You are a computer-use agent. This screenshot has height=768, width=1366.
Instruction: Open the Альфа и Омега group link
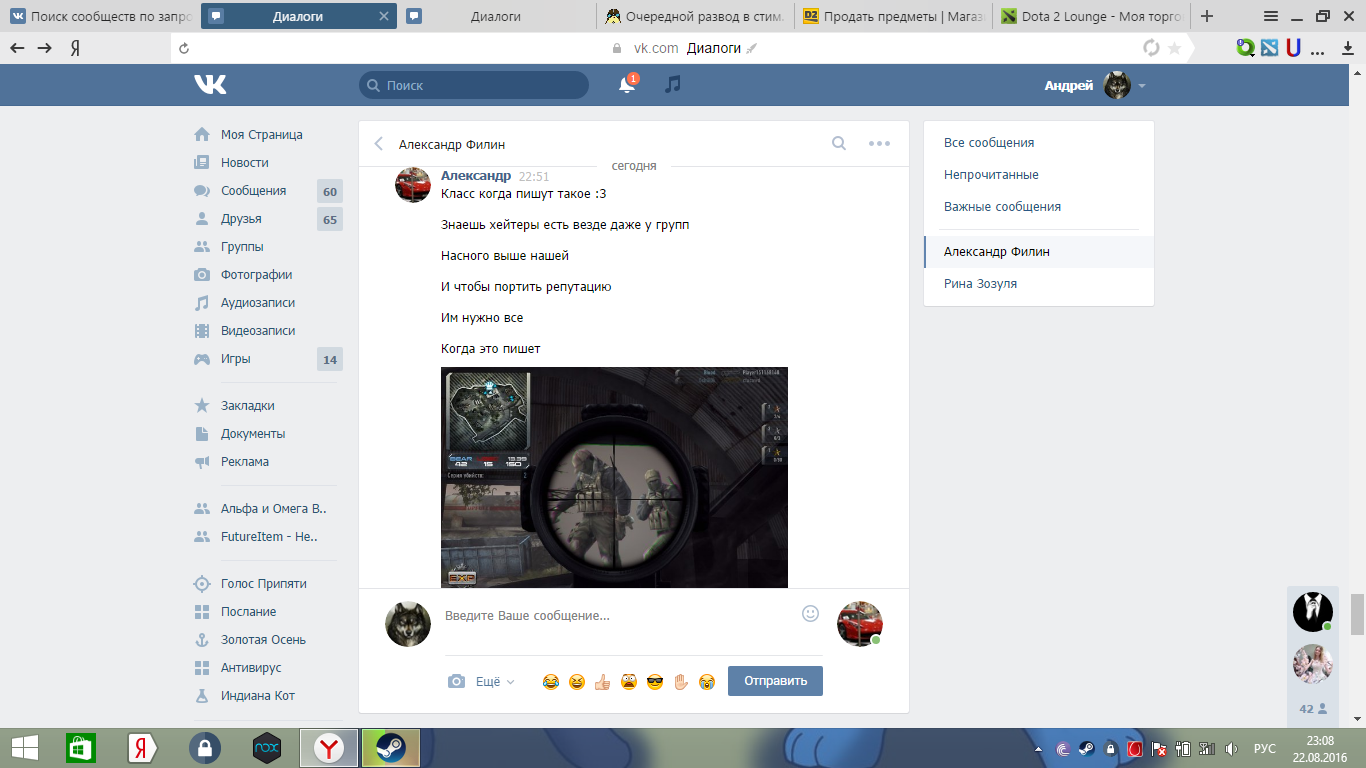click(x=274, y=509)
